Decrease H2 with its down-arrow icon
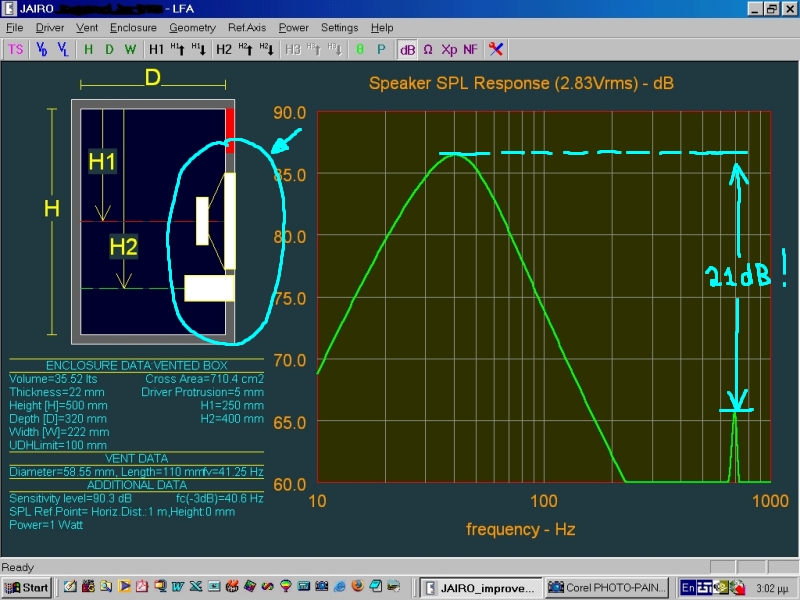This screenshot has width=800, height=600. 266,49
